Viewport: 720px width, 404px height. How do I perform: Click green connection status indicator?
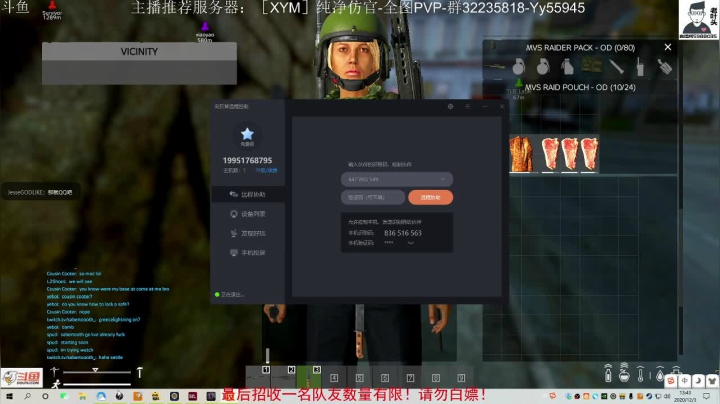point(217,294)
